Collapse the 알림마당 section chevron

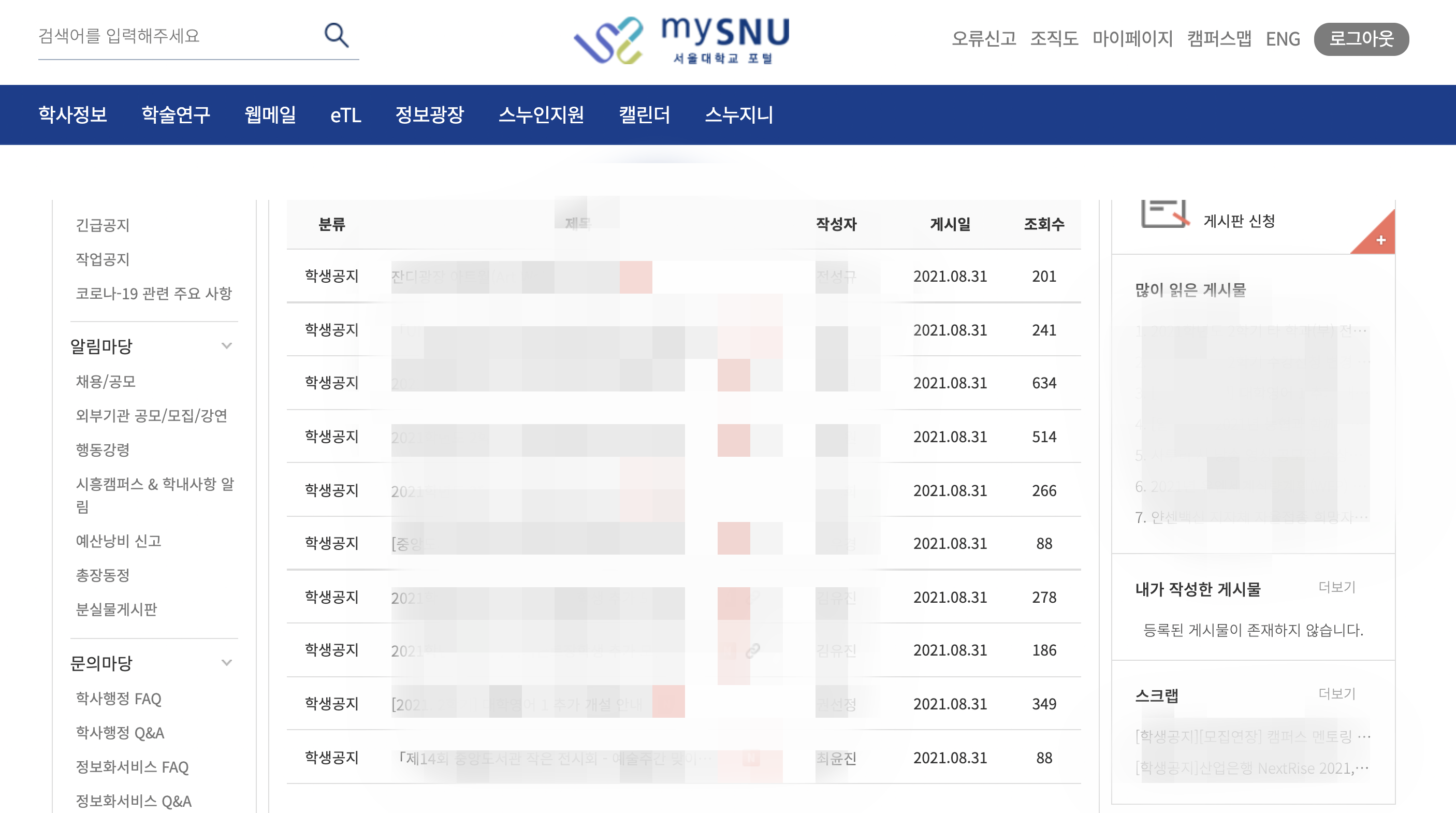(227, 346)
